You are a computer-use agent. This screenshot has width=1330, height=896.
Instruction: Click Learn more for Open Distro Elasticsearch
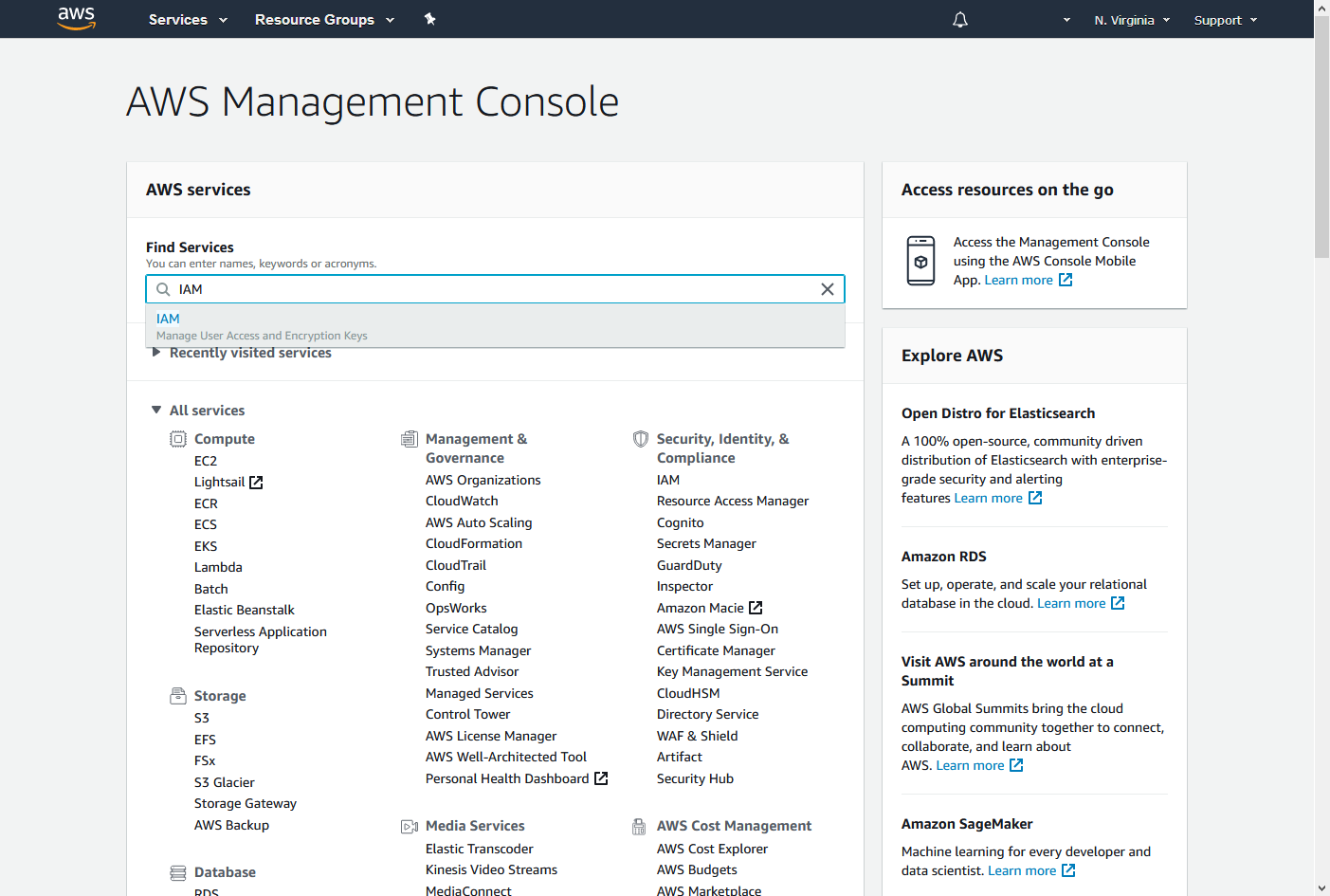(989, 498)
